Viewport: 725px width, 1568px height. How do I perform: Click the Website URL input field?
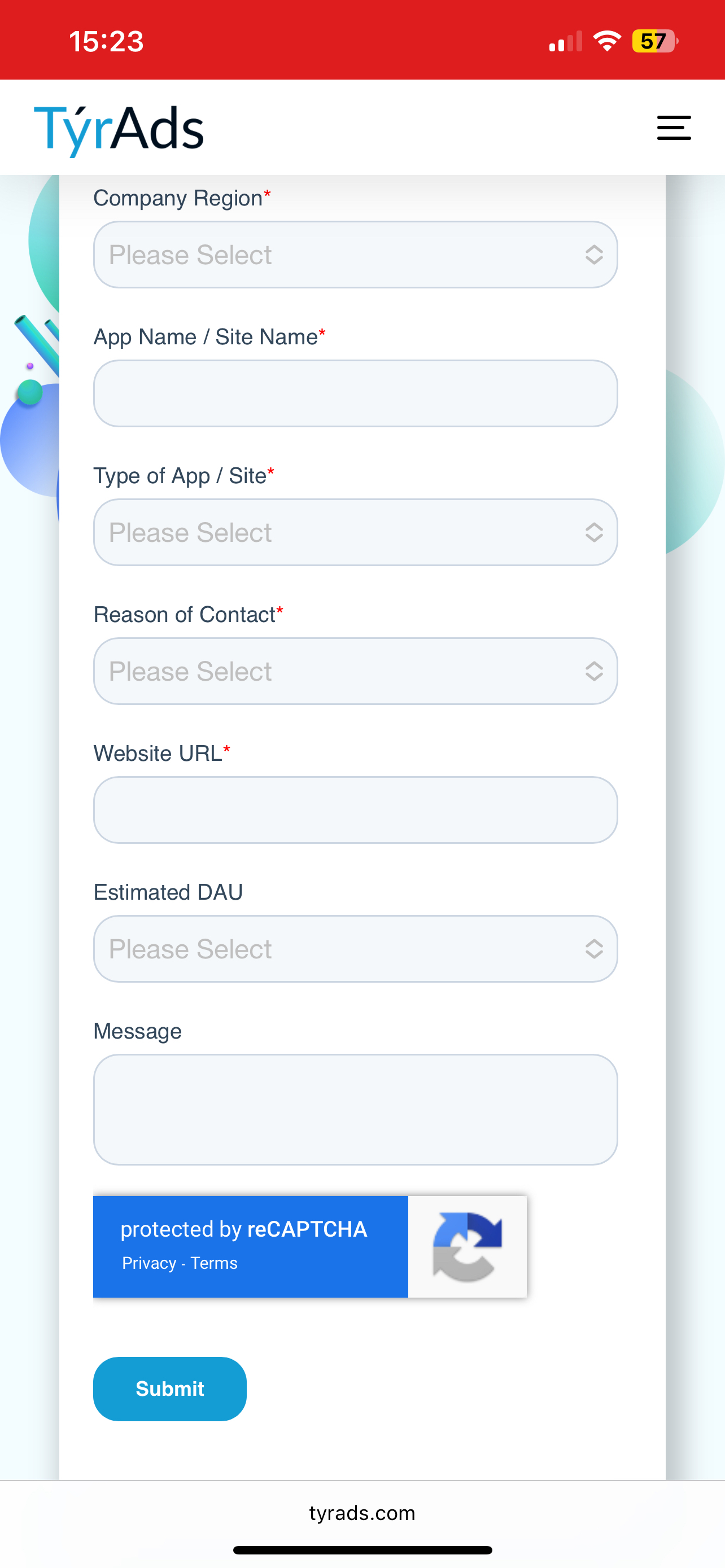(356, 809)
